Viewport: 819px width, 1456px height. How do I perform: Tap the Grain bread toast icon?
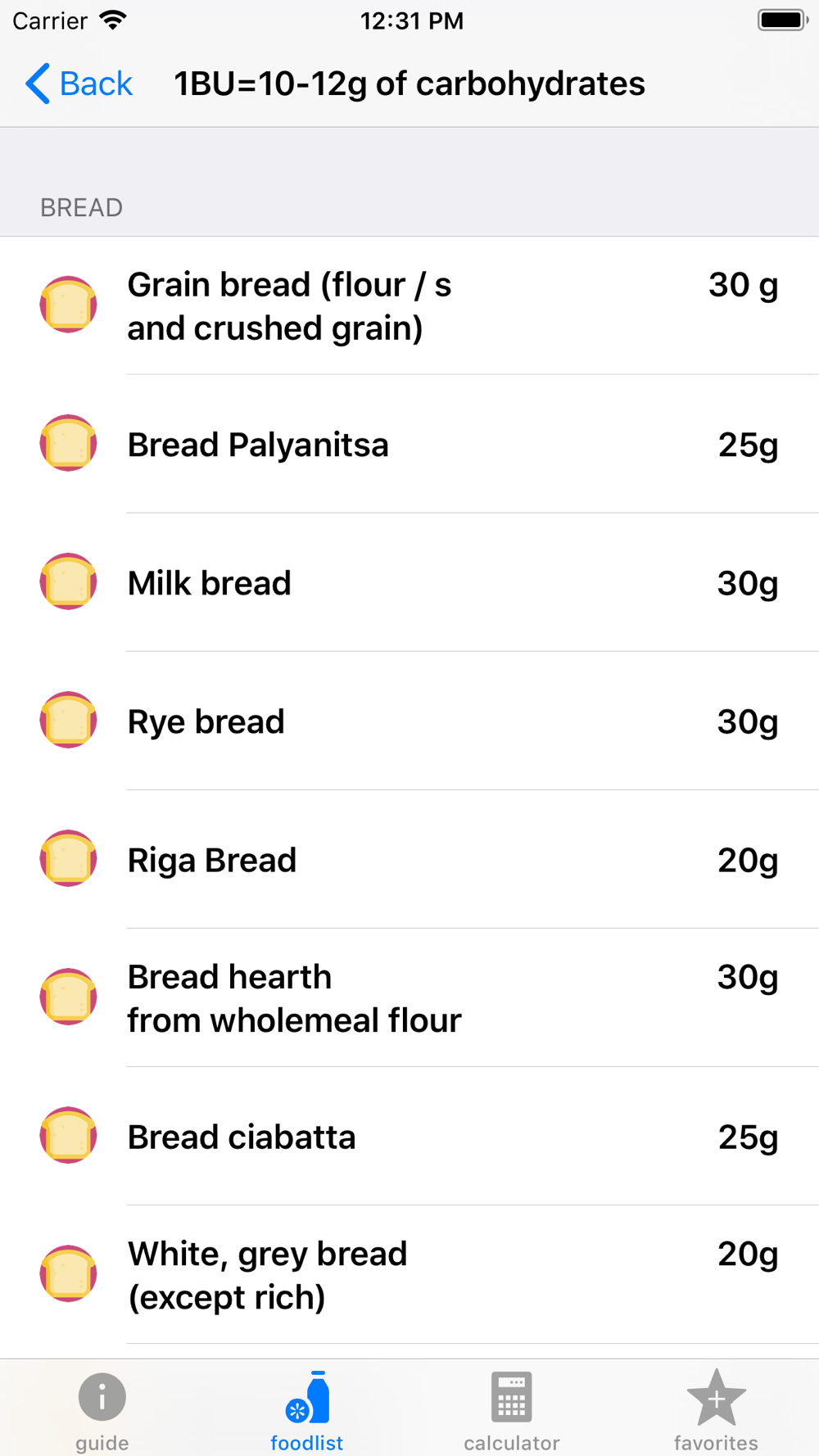(69, 305)
